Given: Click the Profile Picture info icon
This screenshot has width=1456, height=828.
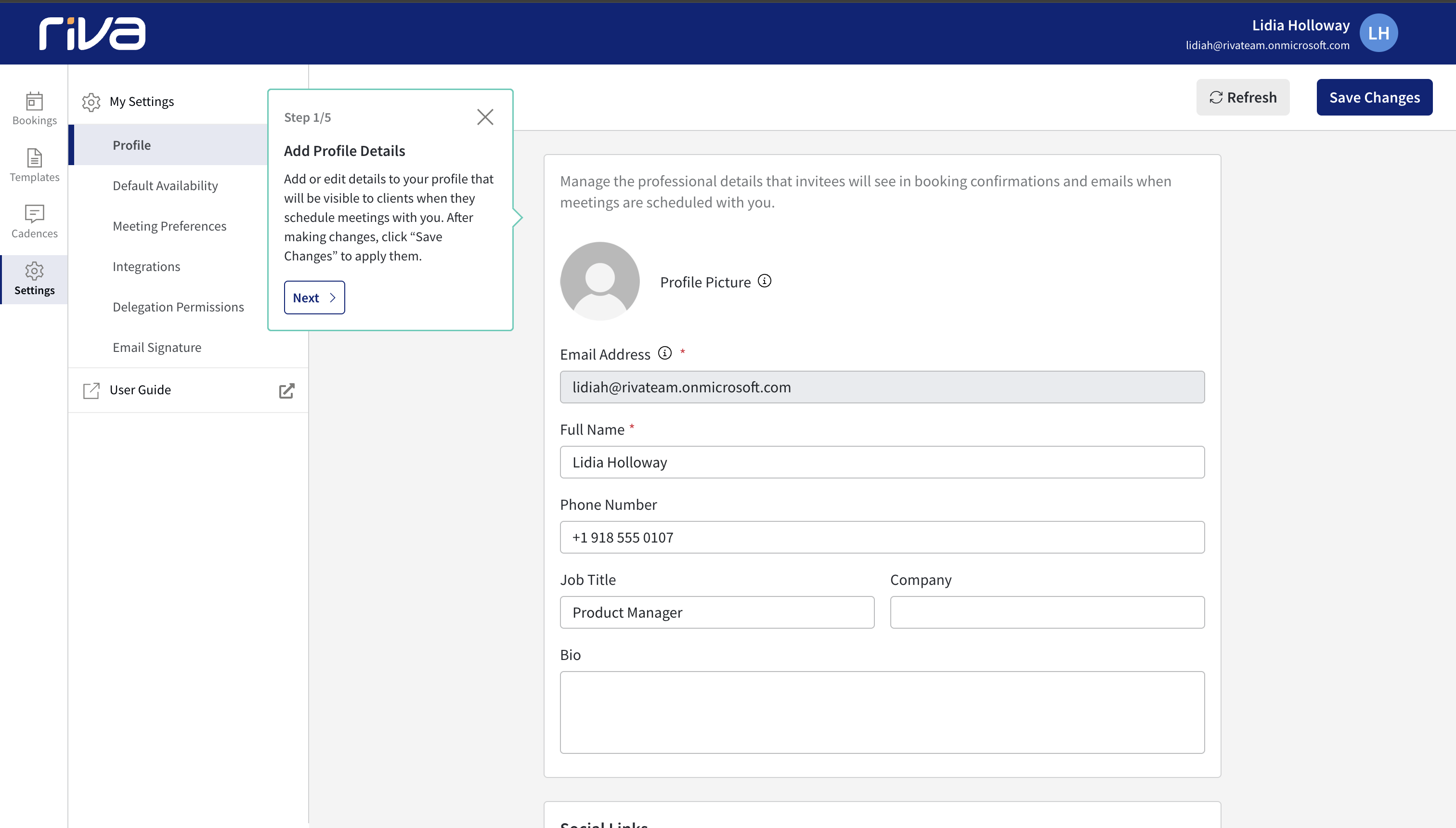Looking at the screenshot, I should pos(765,281).
